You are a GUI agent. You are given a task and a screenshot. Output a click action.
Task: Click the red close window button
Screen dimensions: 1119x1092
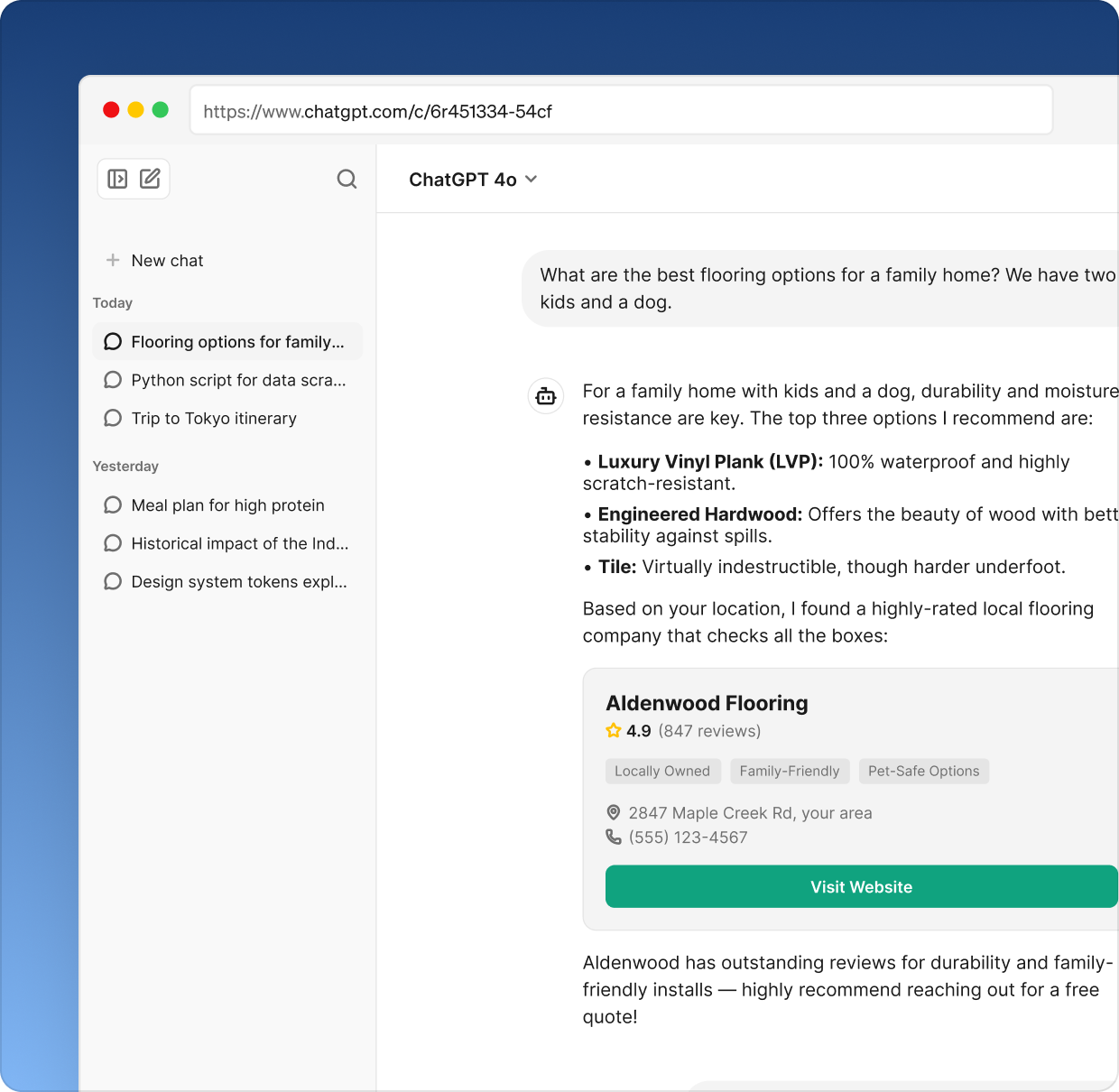111,110
